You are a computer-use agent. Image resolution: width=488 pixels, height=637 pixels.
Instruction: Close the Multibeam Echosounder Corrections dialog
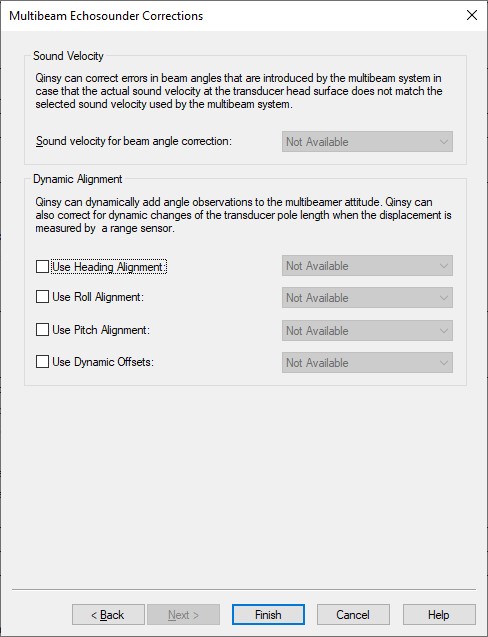tap(472, 15)
